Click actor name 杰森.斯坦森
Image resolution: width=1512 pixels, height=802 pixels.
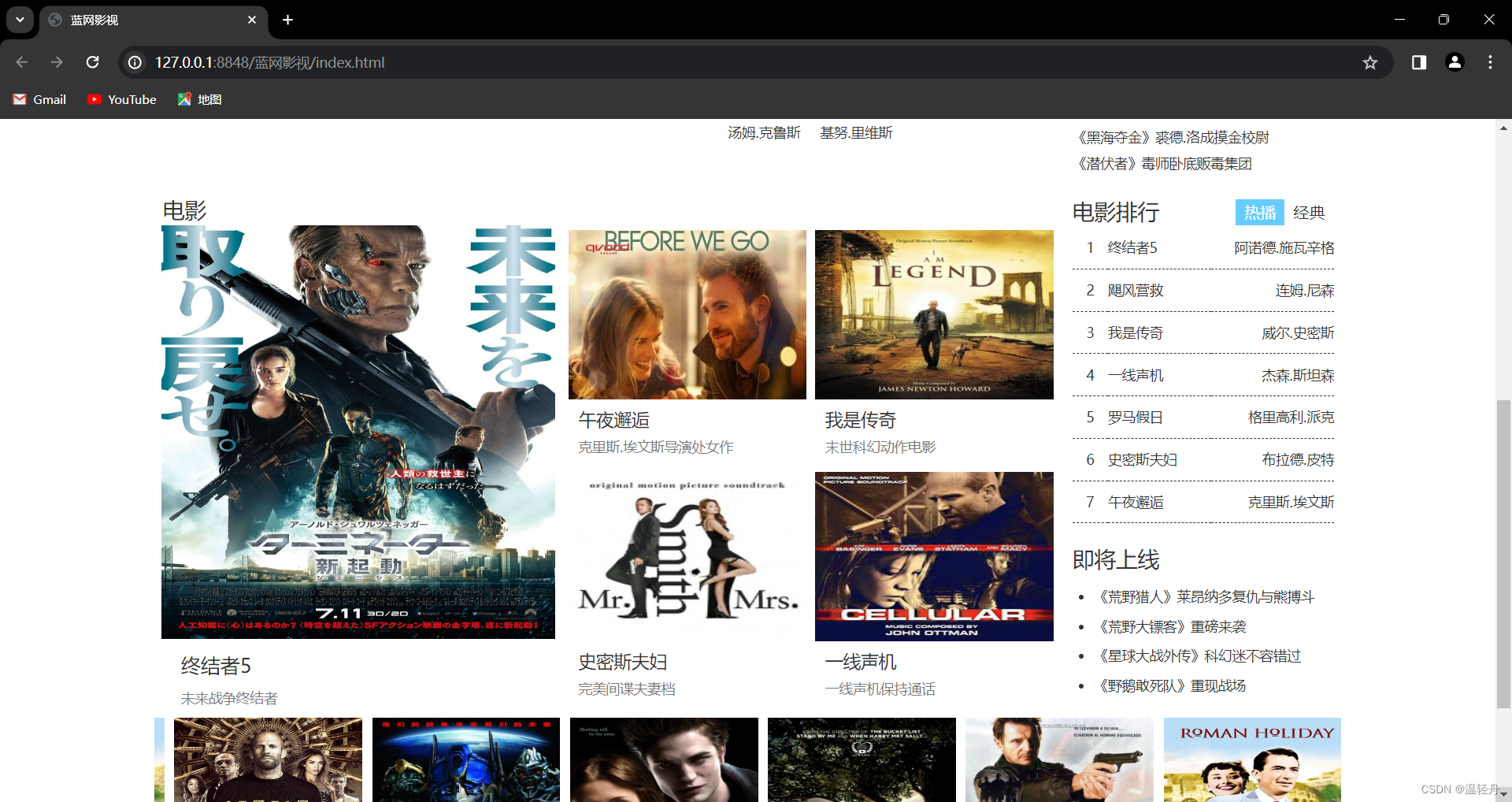tap(1298, 376)
